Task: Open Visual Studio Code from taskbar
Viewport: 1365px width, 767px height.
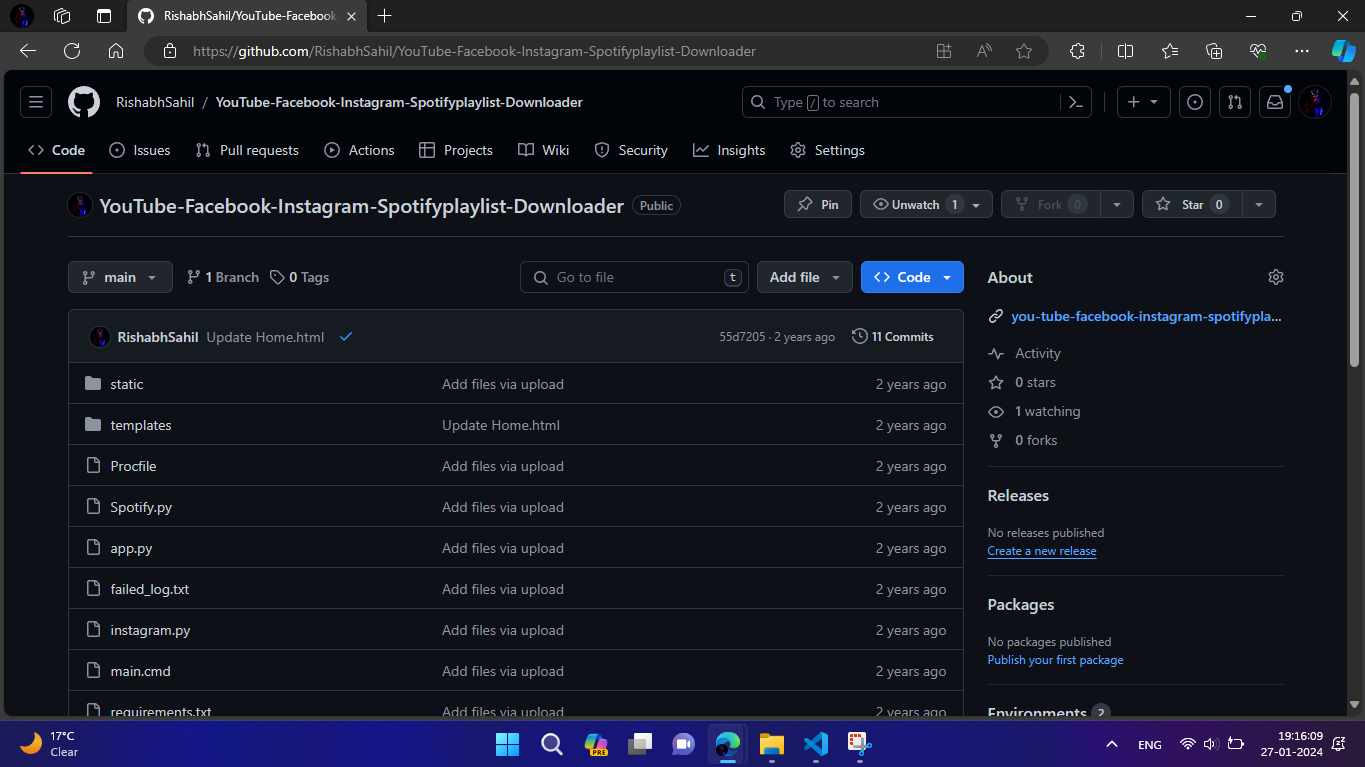Action: 815,744
